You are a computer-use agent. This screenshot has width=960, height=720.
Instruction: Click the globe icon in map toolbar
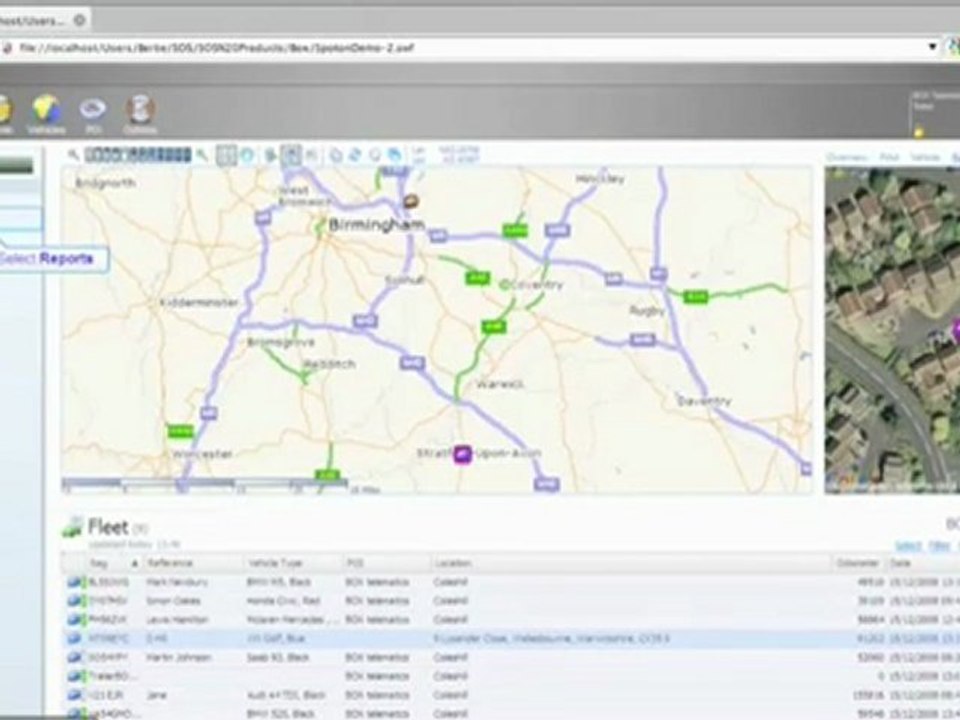pyautogui.click(x=247, y=155)
